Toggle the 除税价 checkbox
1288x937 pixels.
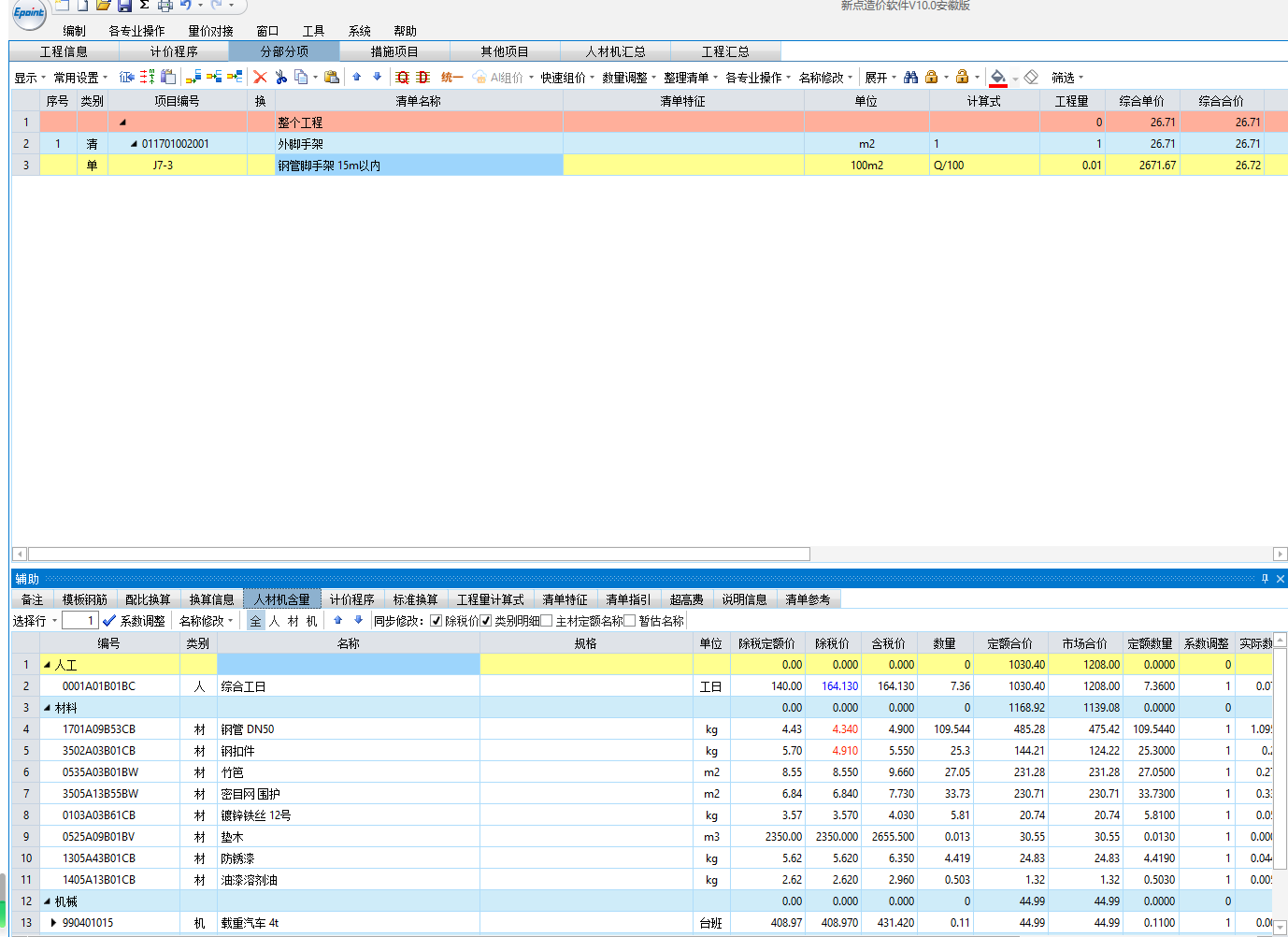(x=436, y=621)
